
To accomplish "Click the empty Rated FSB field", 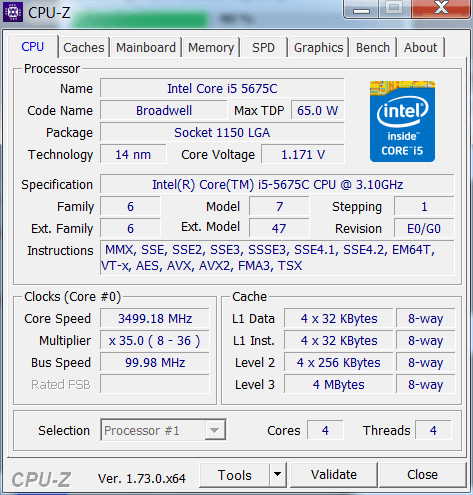I will (x=155, y=384).
